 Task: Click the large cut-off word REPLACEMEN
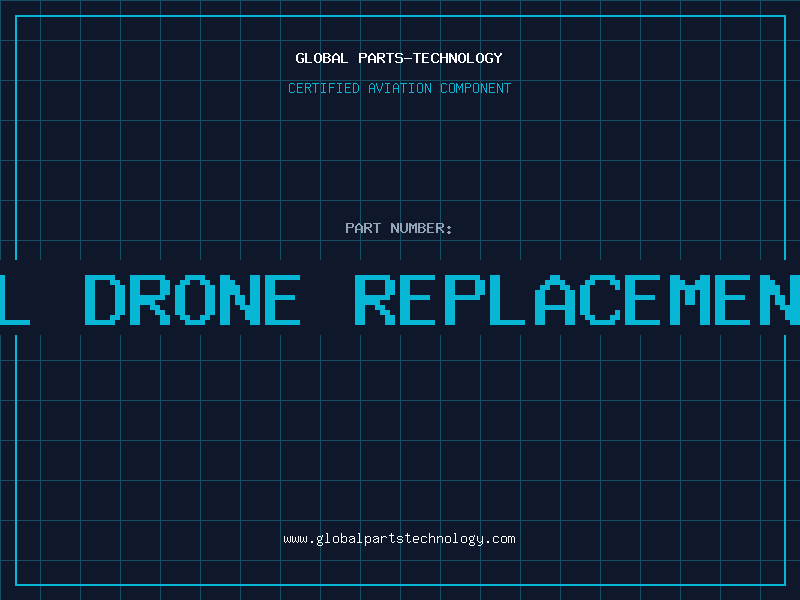click(577, 300)
